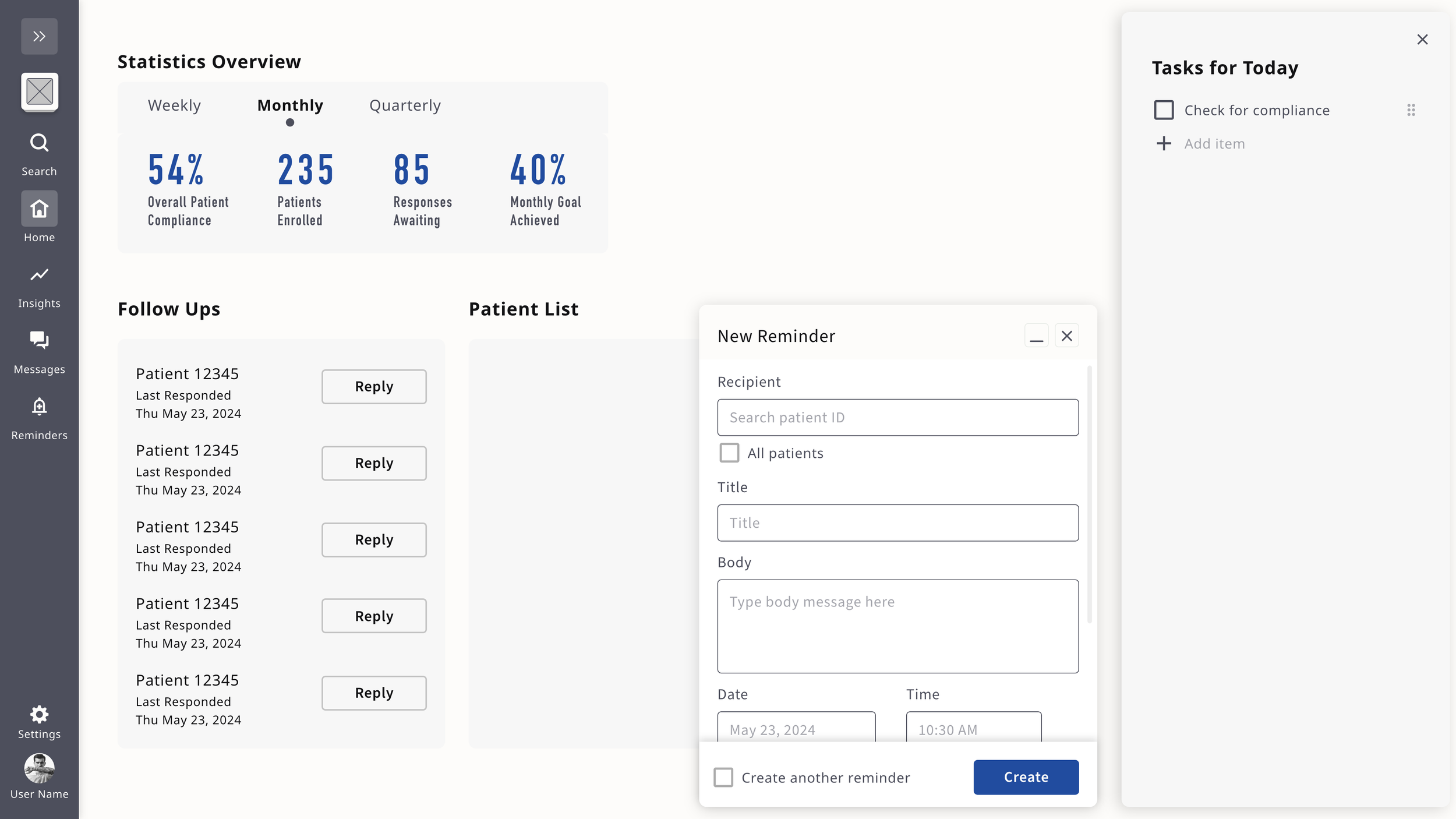Click the drag handle beside Check for compliance
Viewport: 1456px width, 819px height.
[1411, 110]
